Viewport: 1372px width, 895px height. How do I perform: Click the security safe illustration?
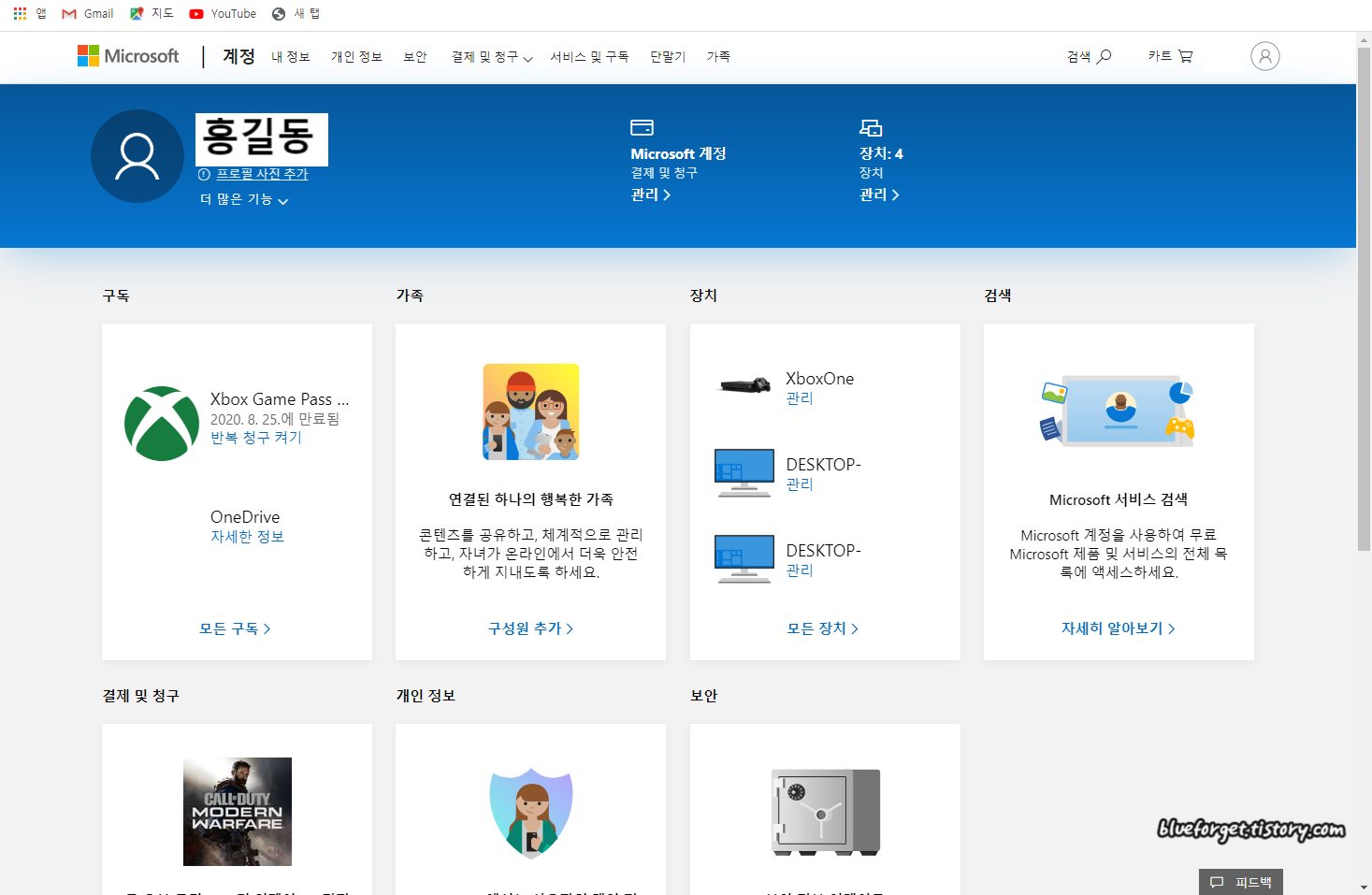tap(825, 812)
